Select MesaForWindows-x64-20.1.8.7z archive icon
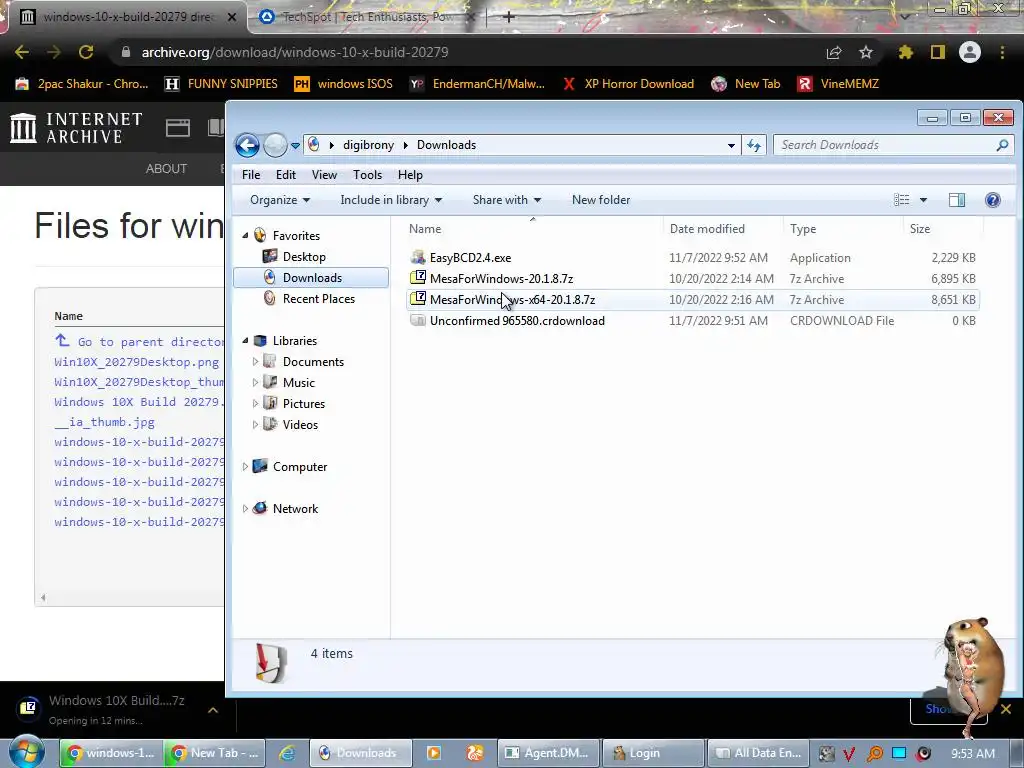The height and width of the screenshot is (768, 1024). pos(418,299)
